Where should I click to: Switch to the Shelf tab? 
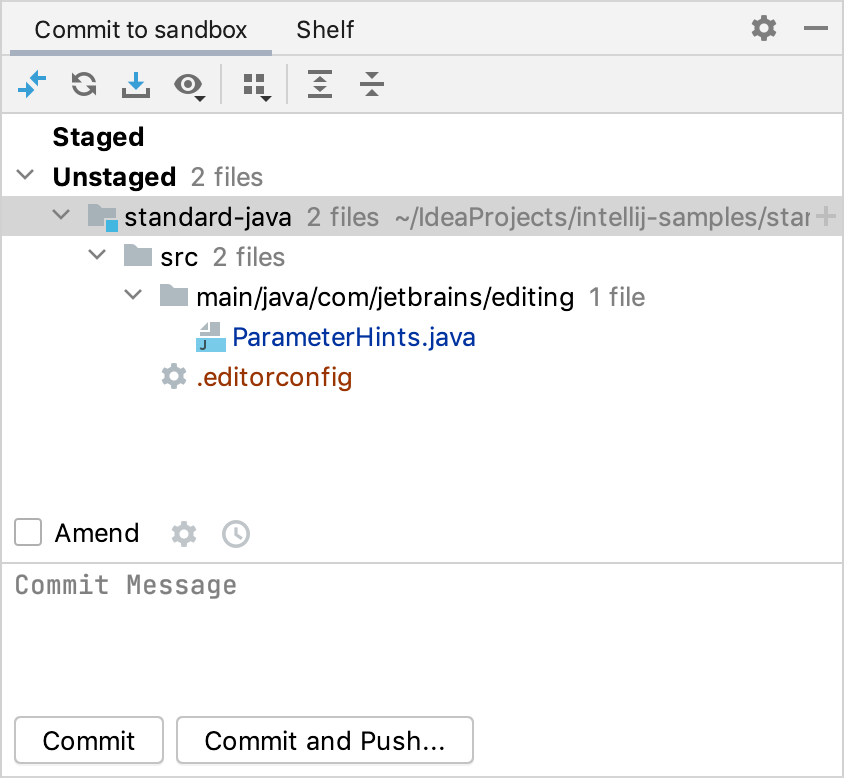(x=325, y=30)
